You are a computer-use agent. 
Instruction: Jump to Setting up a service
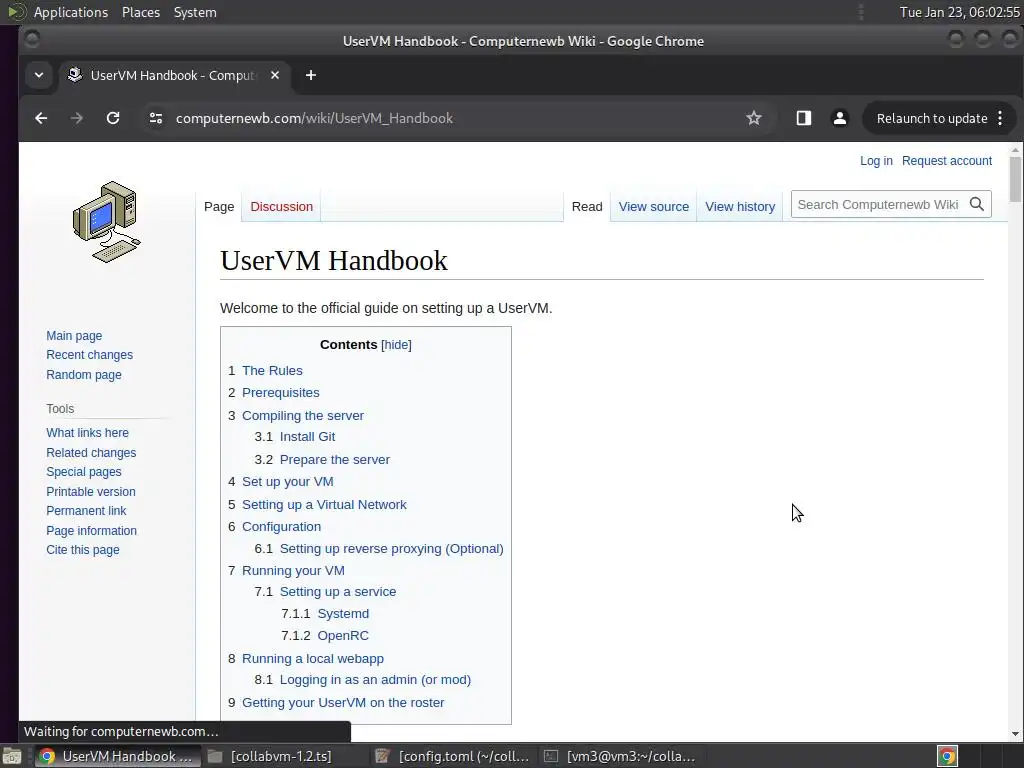(338, 592)
